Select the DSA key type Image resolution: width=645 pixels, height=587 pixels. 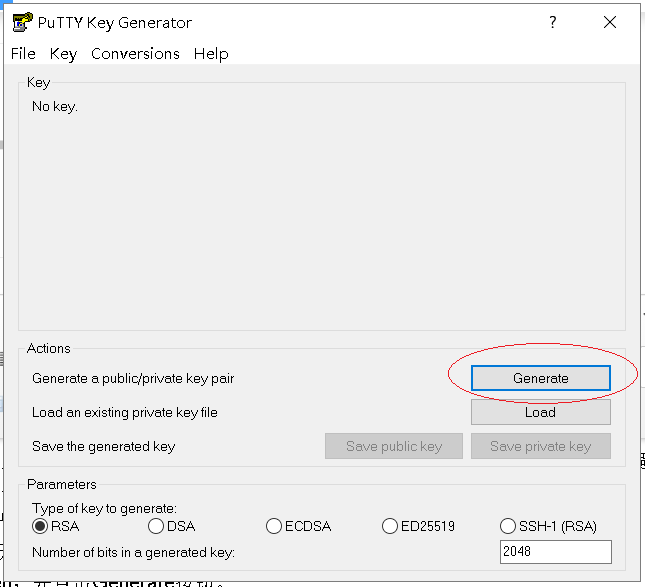click(x=156, y=526)
